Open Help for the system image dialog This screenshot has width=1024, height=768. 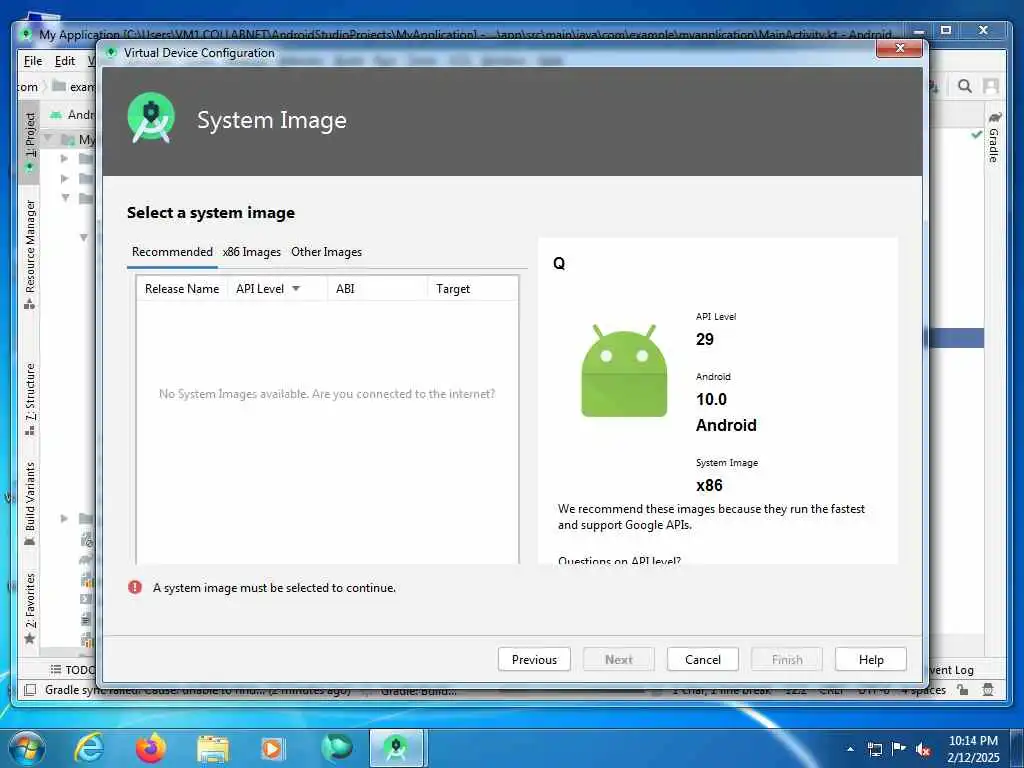pos(871,660)
